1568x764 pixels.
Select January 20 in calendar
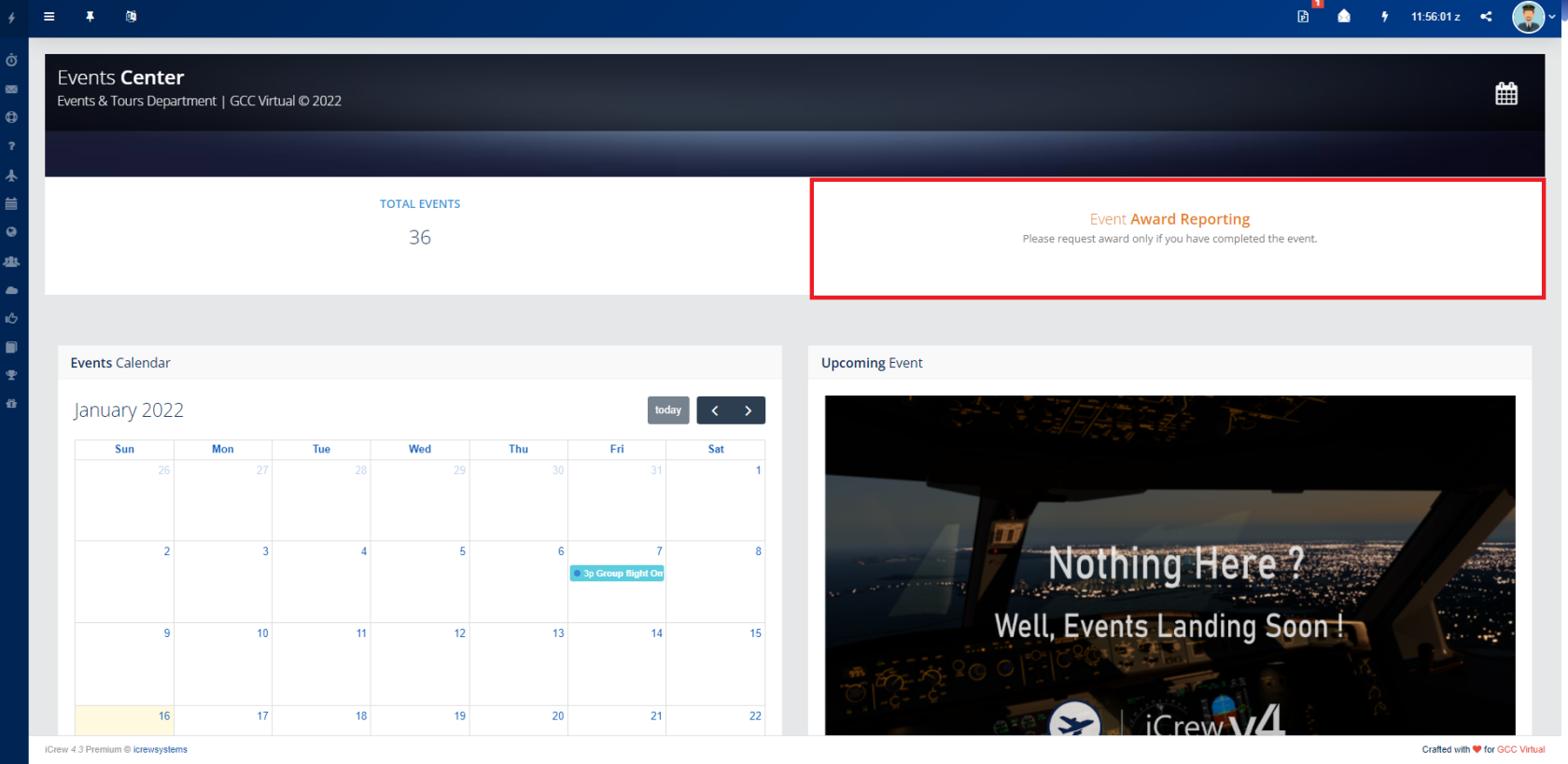point(519,720)
